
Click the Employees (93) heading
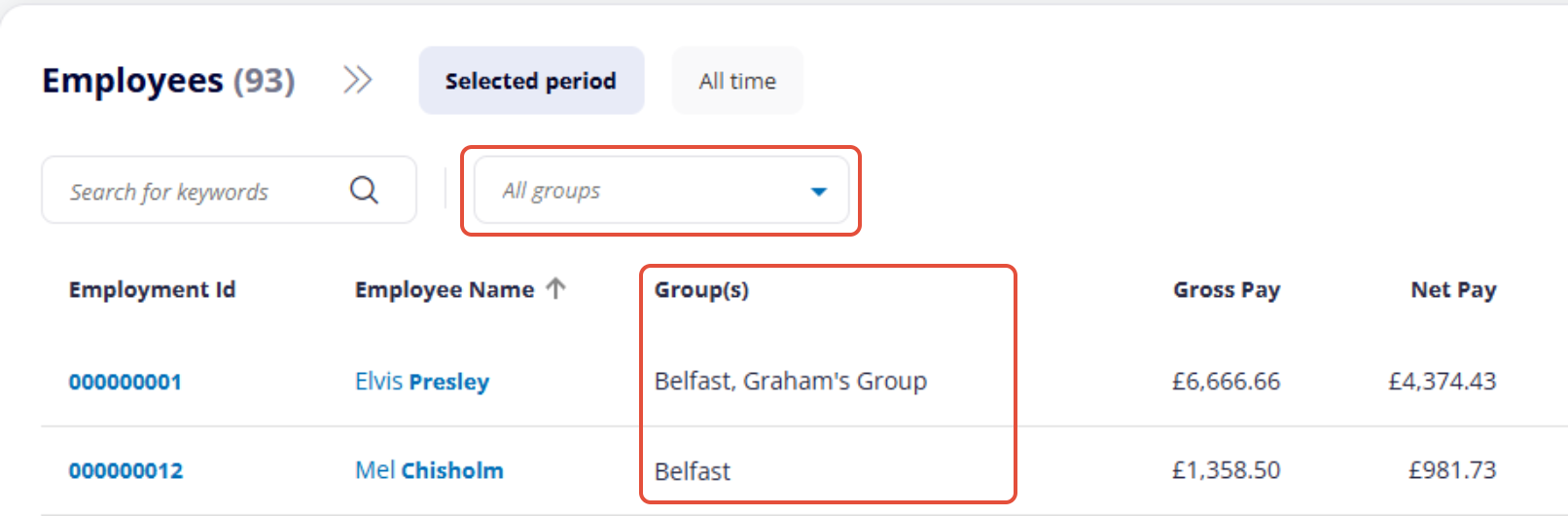pyautogui.click(x=168, y=81)
